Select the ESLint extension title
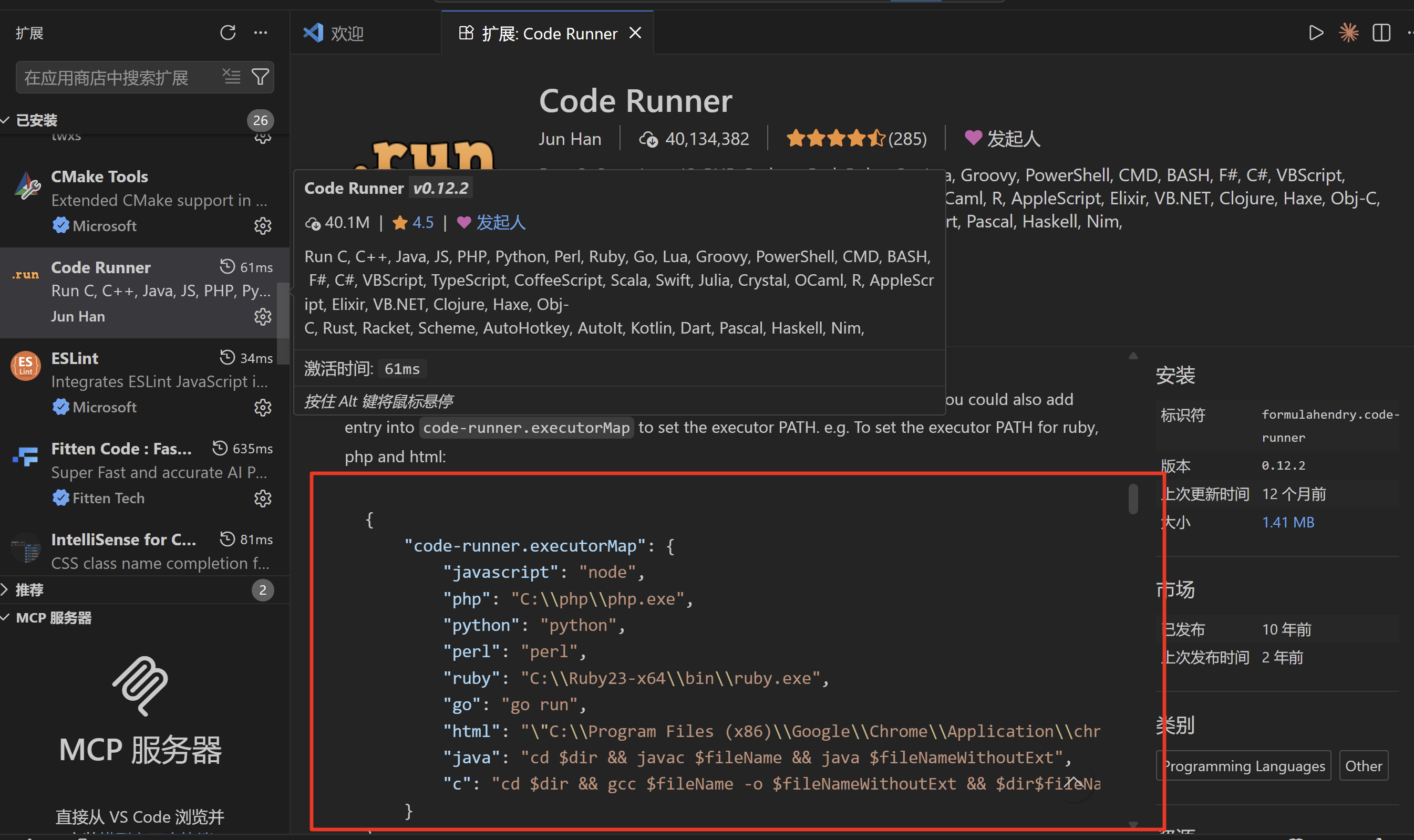The height and width of the screenshot is (840, 1414). tap(74, 358)
